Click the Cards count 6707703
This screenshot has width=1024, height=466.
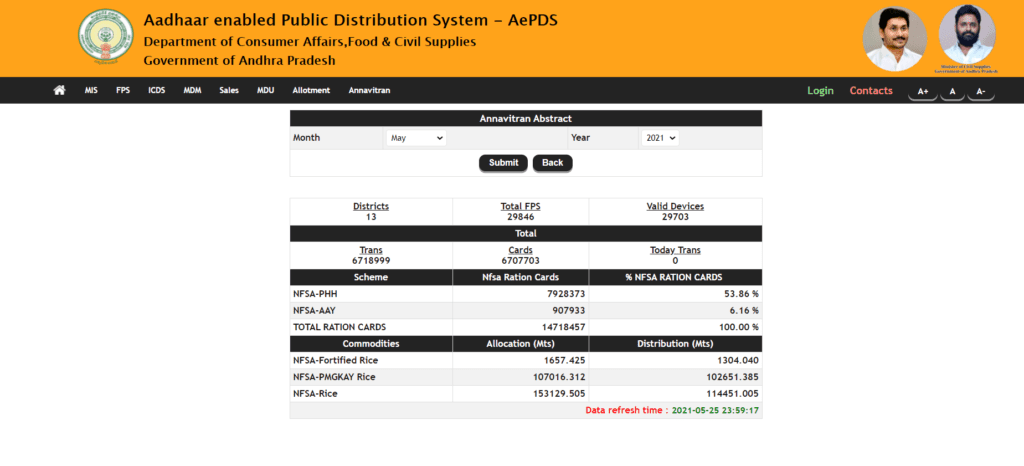(520, 260)
